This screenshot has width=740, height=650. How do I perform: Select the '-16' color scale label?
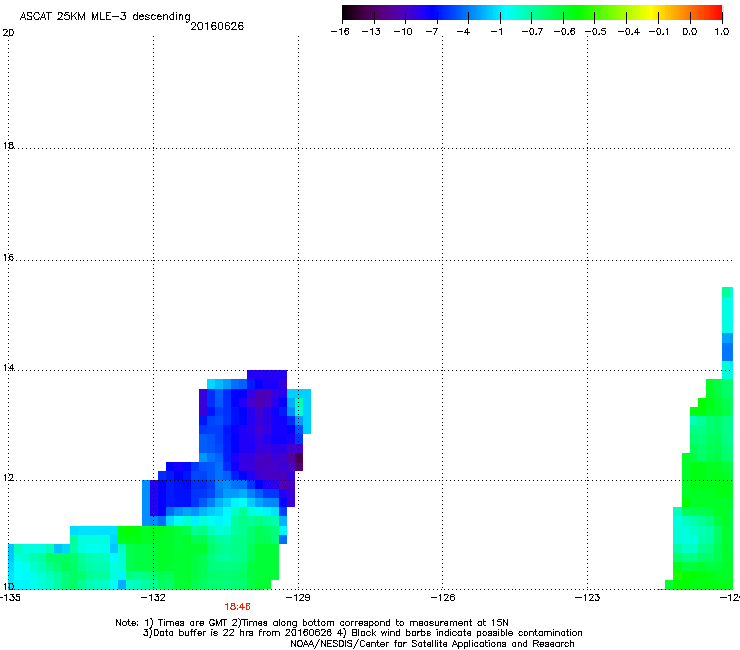(340, 32)
